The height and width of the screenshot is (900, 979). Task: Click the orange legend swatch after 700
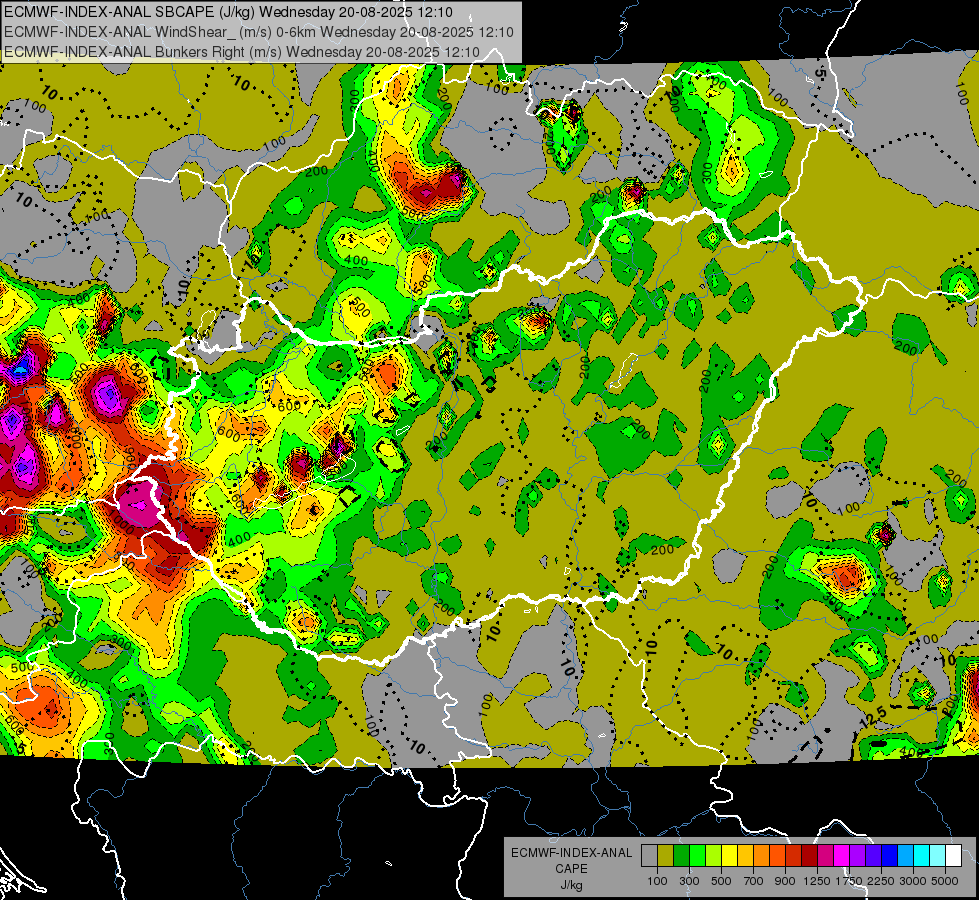[762, 855]
